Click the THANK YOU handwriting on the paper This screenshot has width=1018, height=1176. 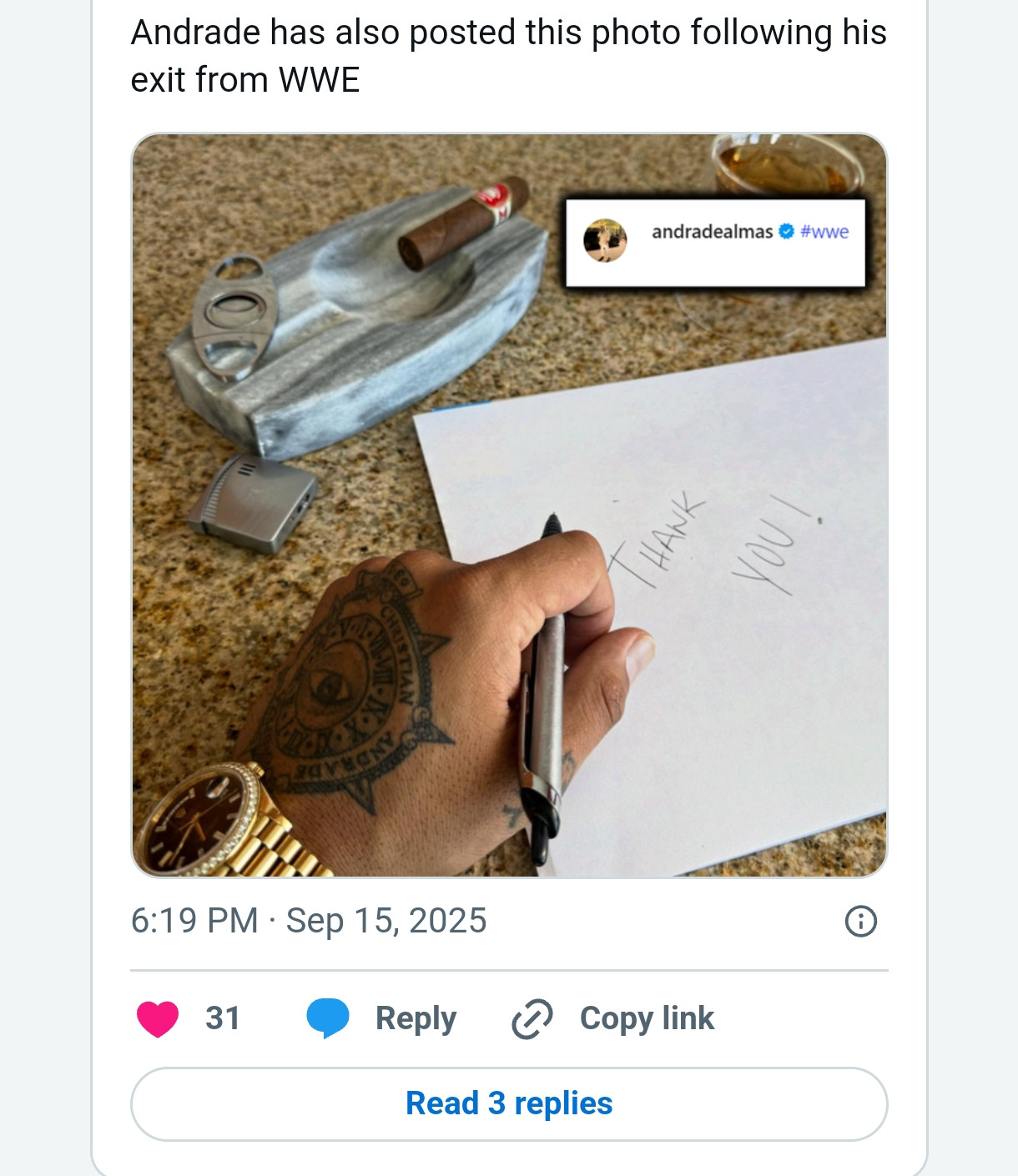pos(709,546)
